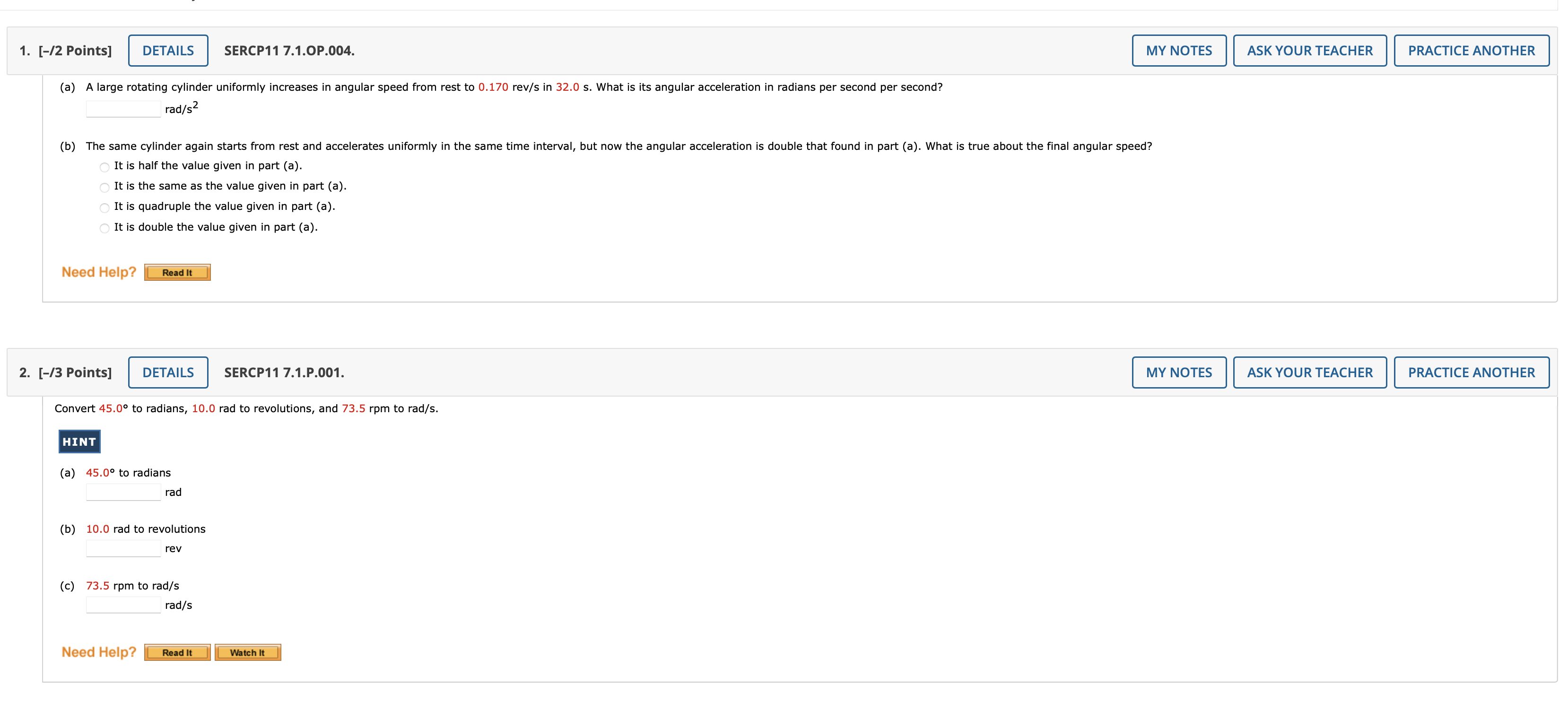The height and width of the screenshot is (710, 1568).
Task: Focus the rad/s² answer field
Action: 123,110
